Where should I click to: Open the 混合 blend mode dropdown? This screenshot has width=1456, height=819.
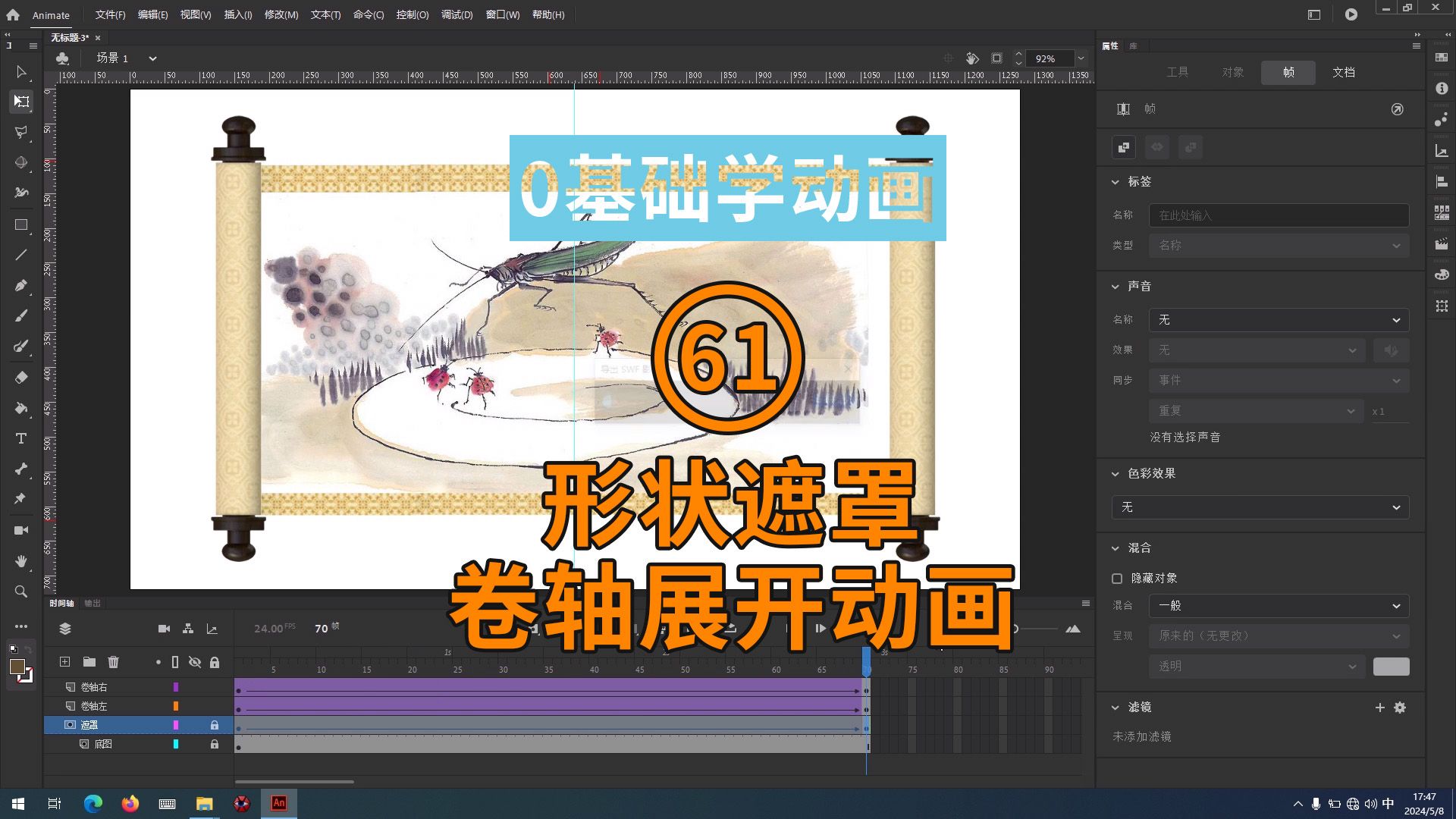tap(1278, 606)
